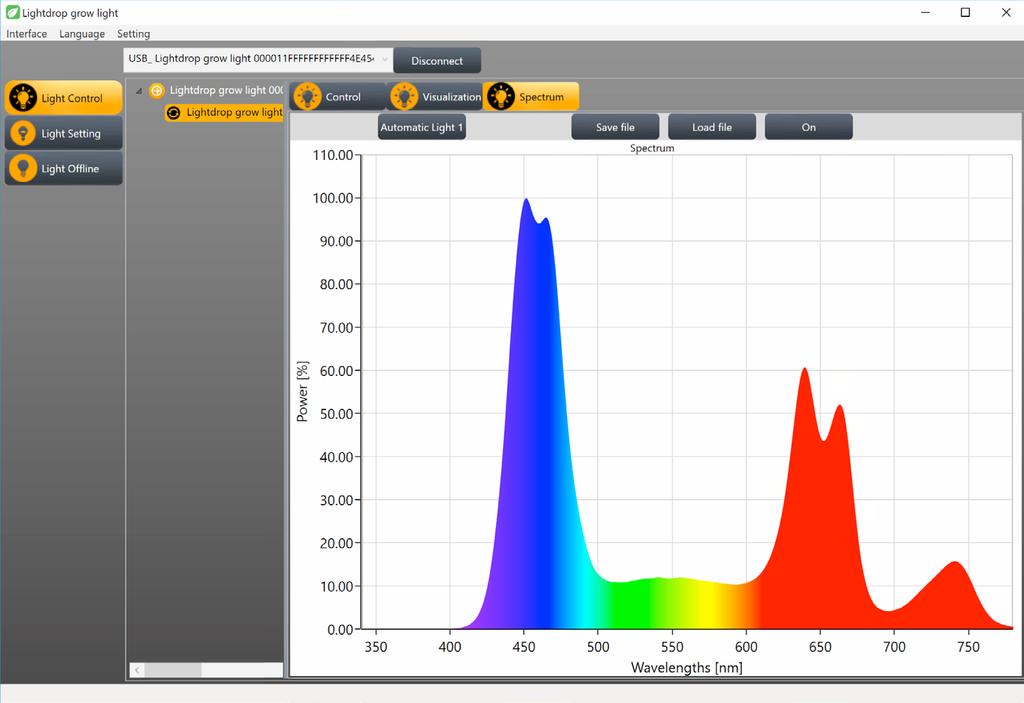
Task: Close the Lightdrop grow light window
Action: [x=1006, y=12]
